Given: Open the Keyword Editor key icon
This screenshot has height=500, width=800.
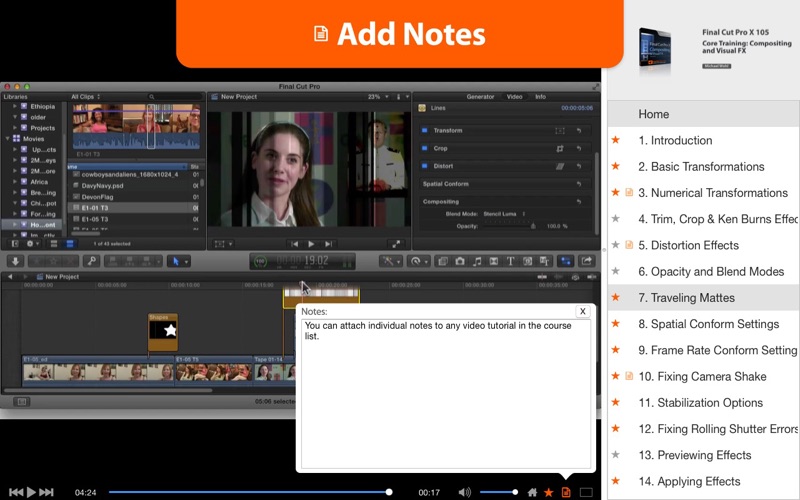Looking at the screenshot, I should [x=92, y=261].
